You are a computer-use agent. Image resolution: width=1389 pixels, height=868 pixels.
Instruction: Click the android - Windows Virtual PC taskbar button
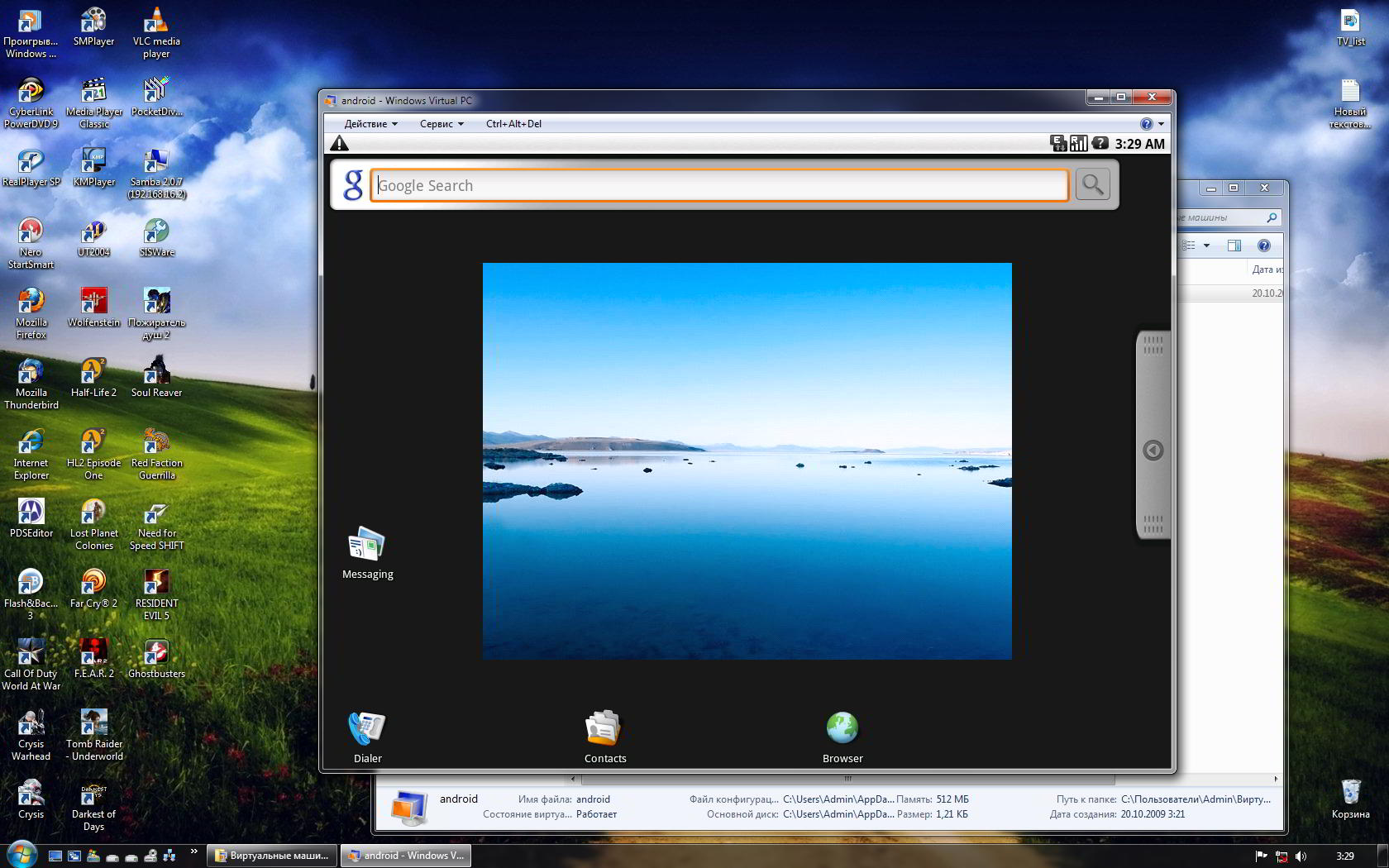406,856
